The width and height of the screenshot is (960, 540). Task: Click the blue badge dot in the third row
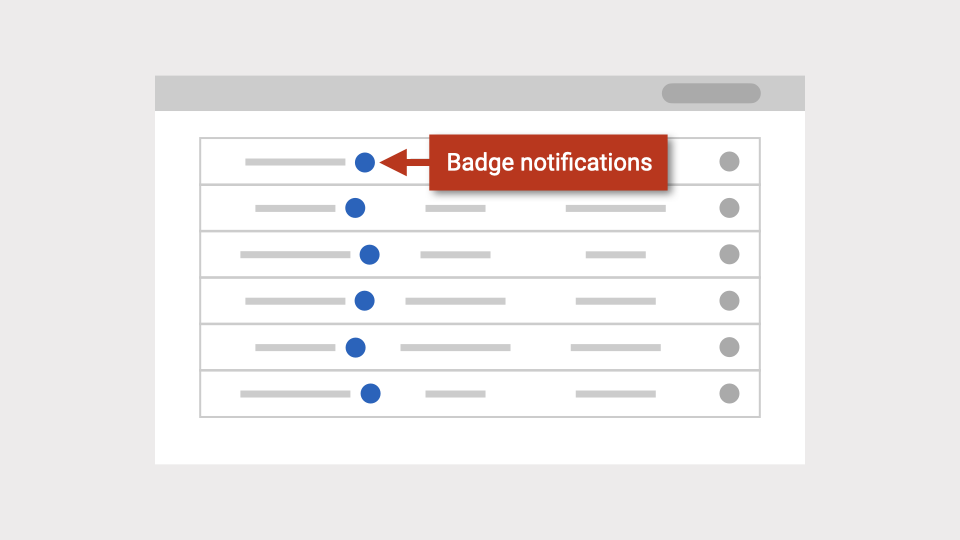click(x=369, y=255)
